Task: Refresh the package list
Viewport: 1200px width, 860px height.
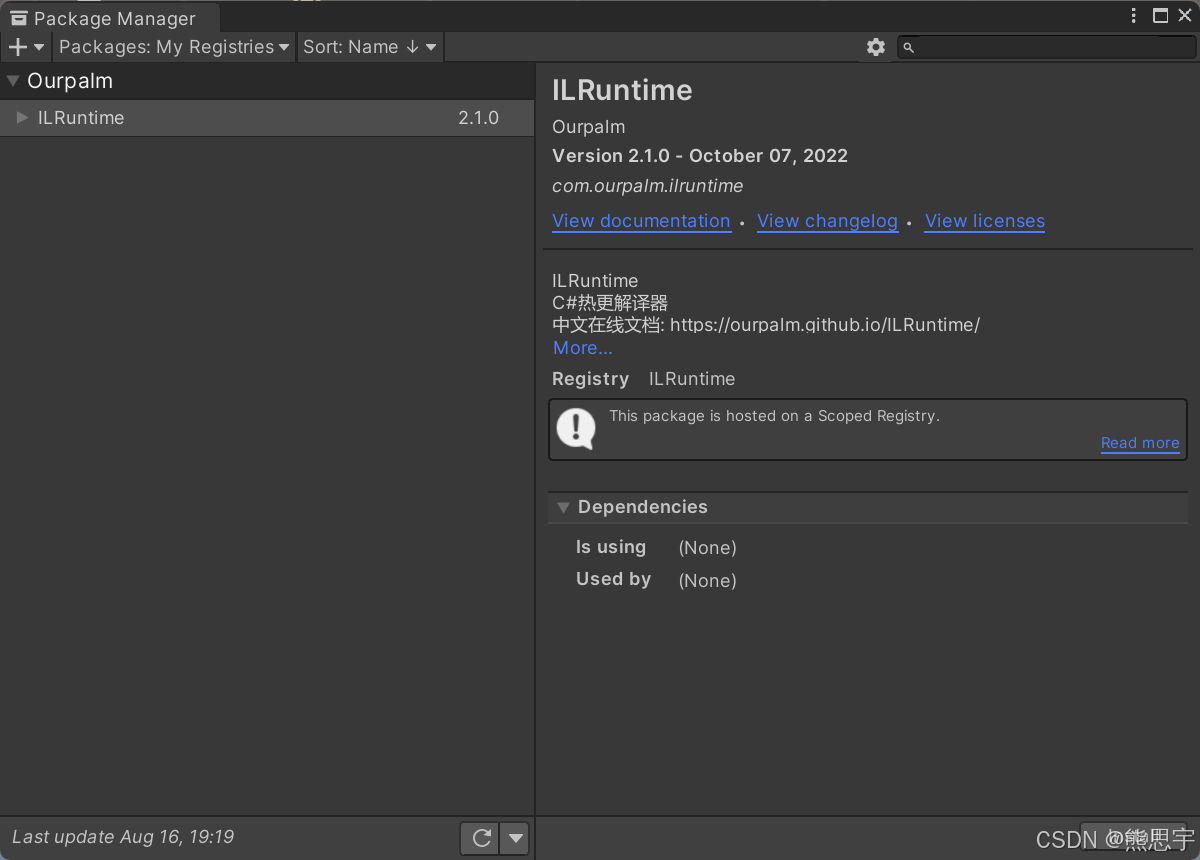Action: (481, 838)
